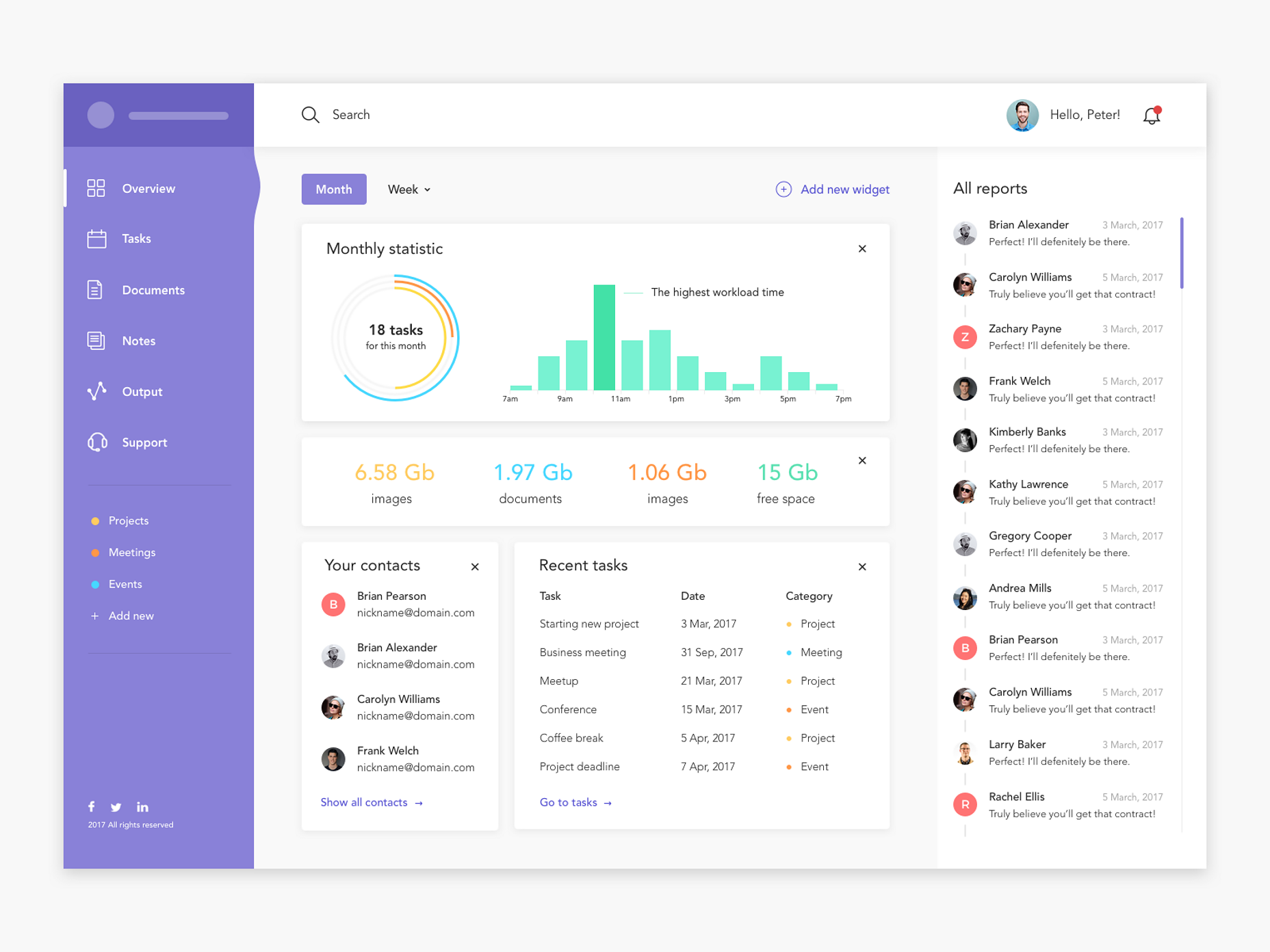The width and height of the screenshot is (1270, 952).
Task: Close the Your contacts widget
Action: coord(474,566)
